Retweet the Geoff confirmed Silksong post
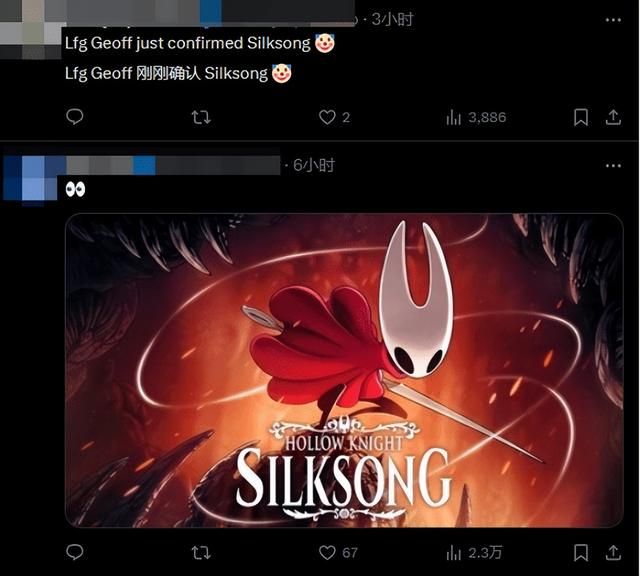This screenshot has width=640, height=576. tap(201, 118)
